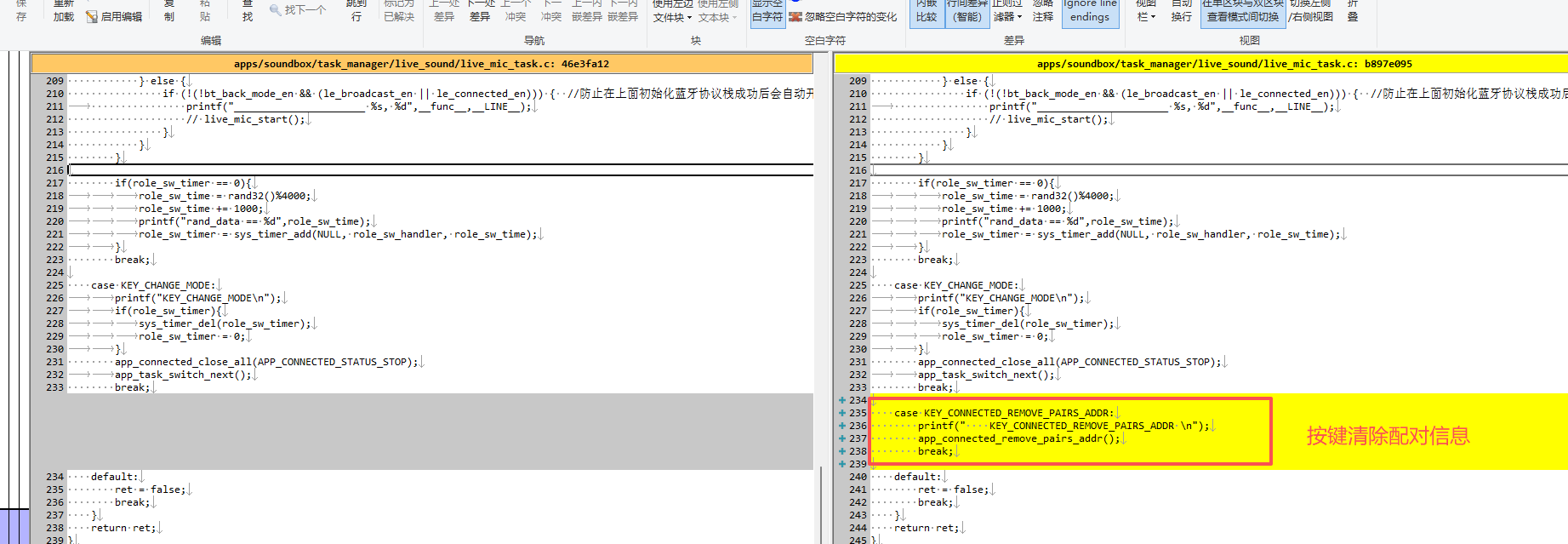Select left pane header 46e3fa12

click(421, 64)
